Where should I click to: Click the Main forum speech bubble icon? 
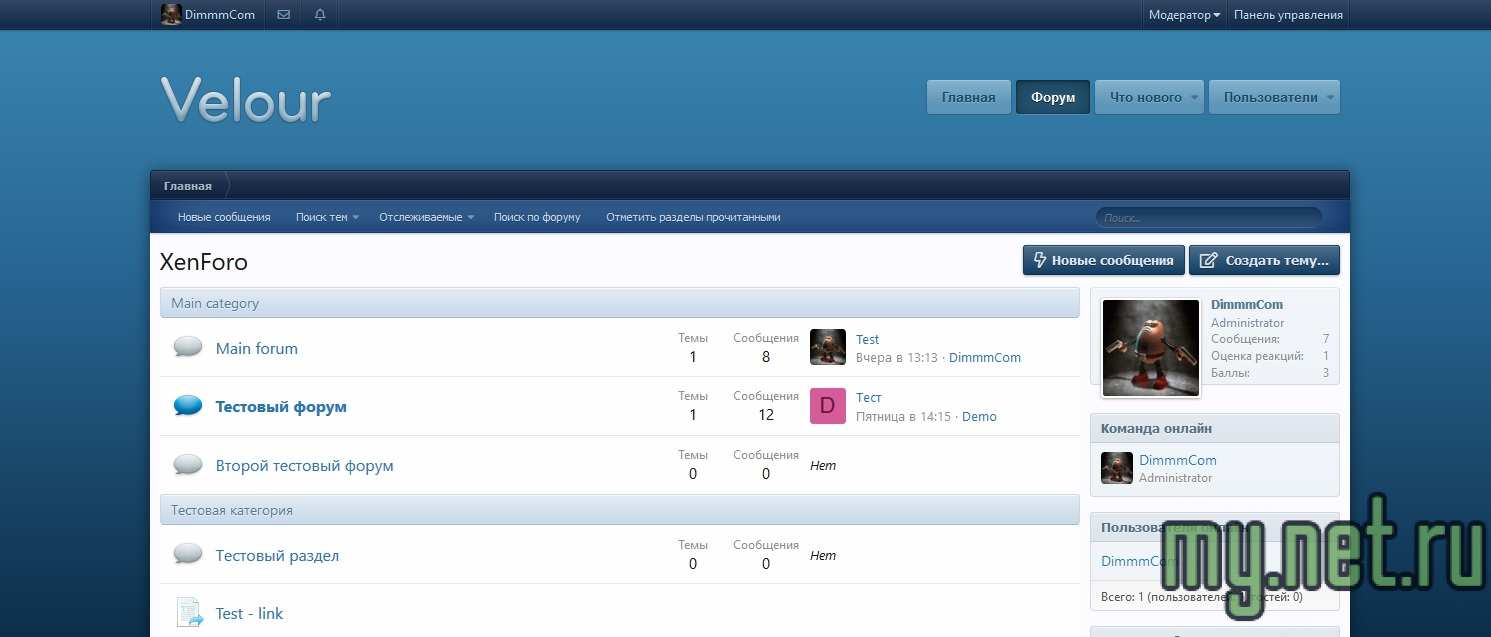pos(188,347)
